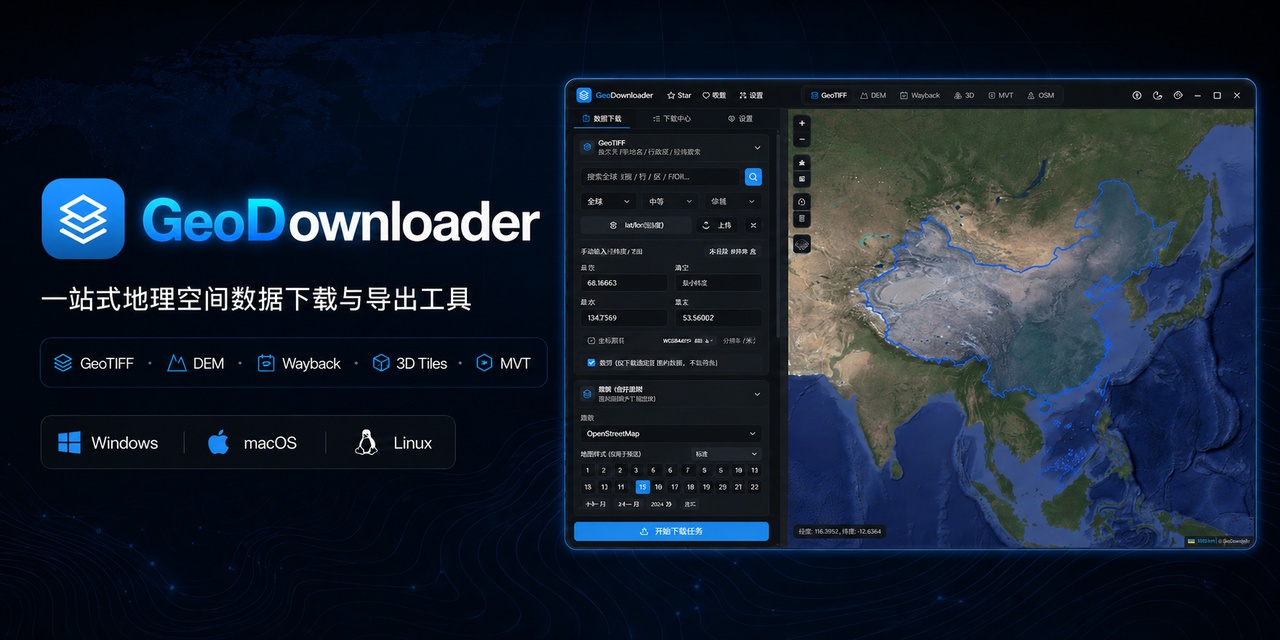This screenshot has height=640, width=1280.
Task: Open the 数据下载 panel tab
Action: click(602, 118)
